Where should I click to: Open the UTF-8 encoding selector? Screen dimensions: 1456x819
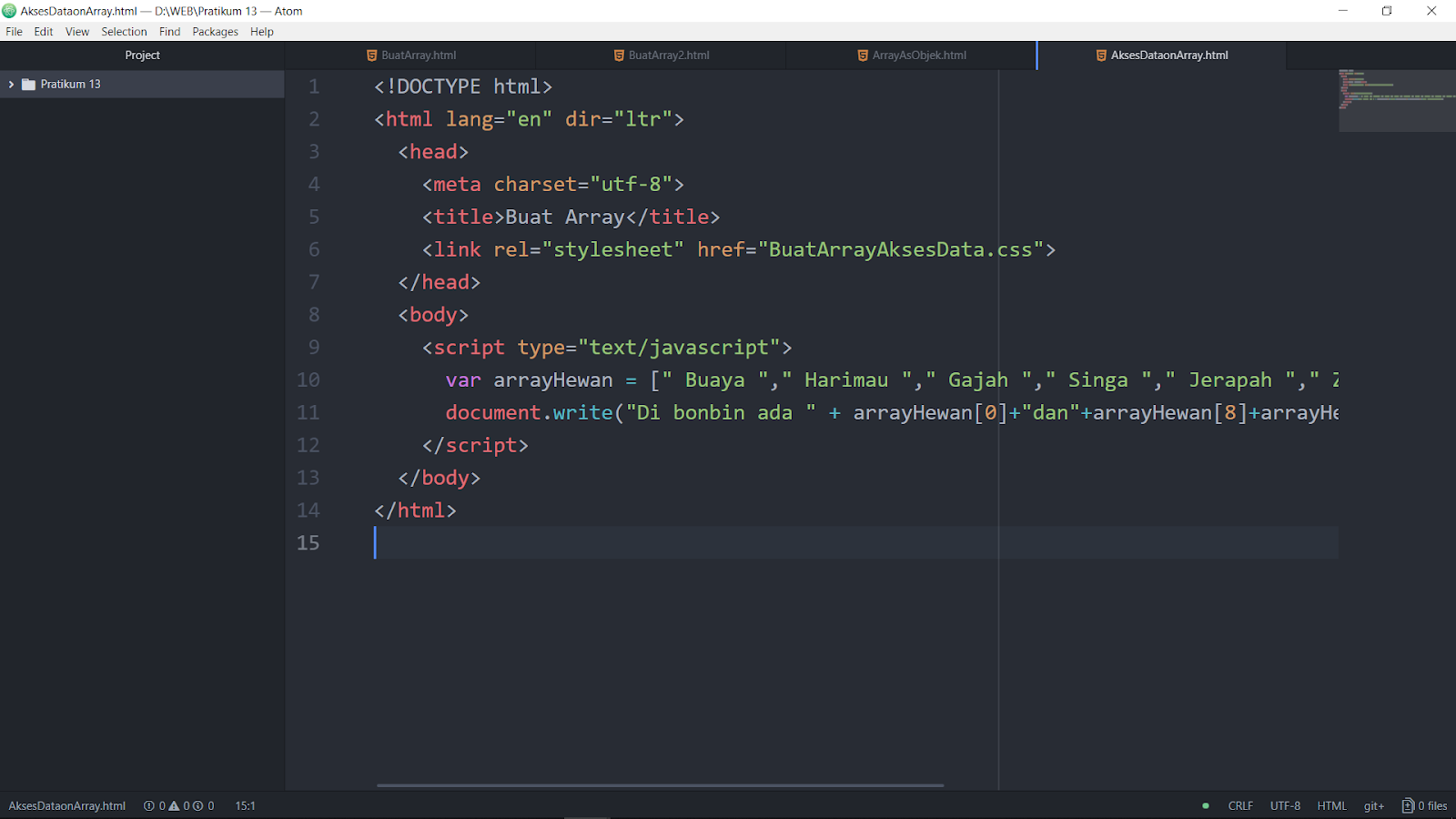click(1285, 805)
